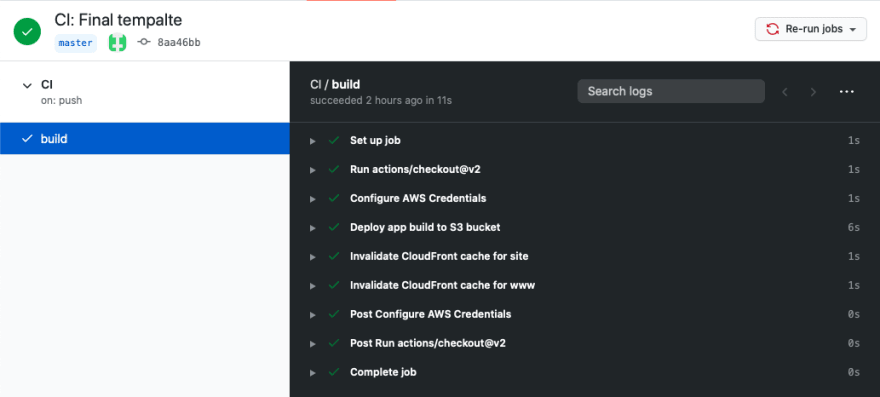This screenshot has height=397, width=880.
Task: Open commit 8aa46bb link
Action: click(179, 43)
